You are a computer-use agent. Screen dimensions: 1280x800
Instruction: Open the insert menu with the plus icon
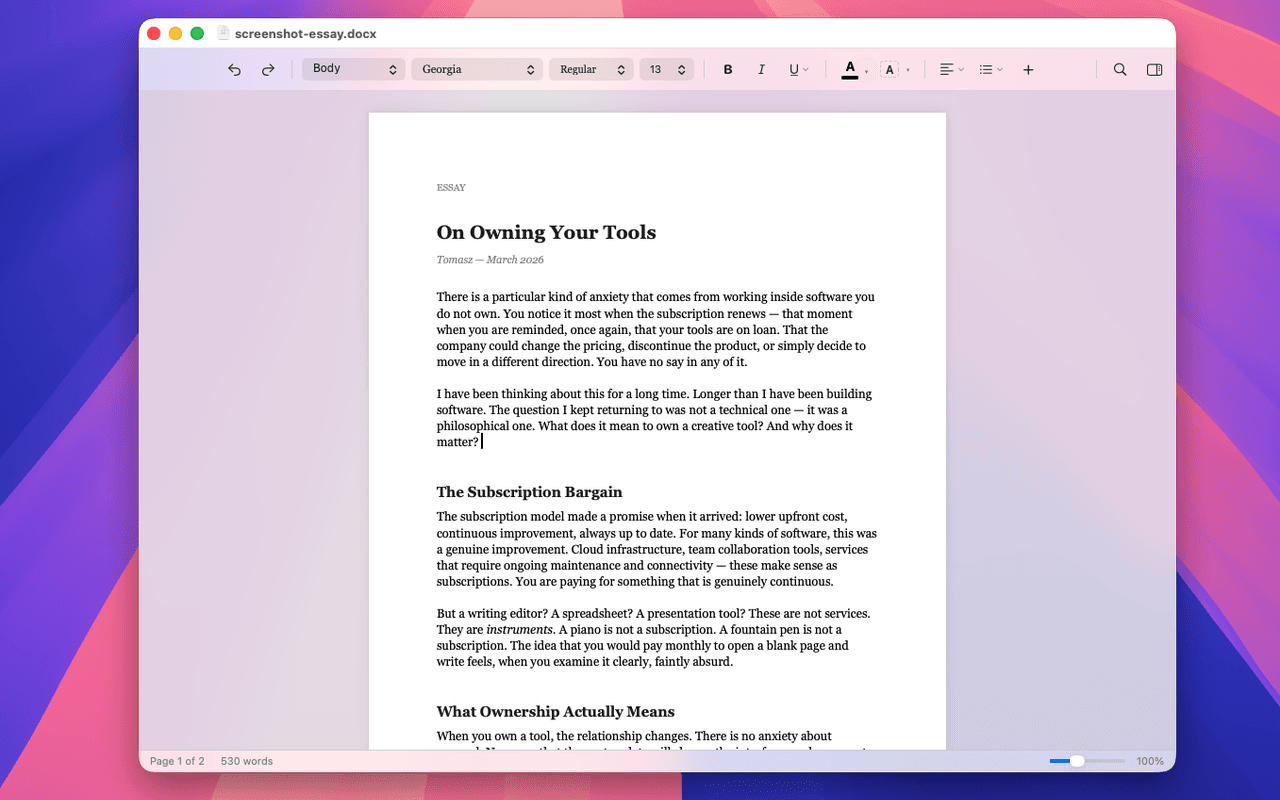[1028, 69]
